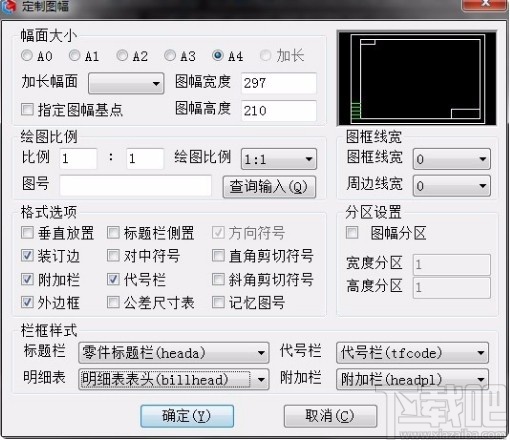Uncheck the 装订边 checkbox
Image resolution: width=510 pixels, height=440 pixels.
point(27,256)
